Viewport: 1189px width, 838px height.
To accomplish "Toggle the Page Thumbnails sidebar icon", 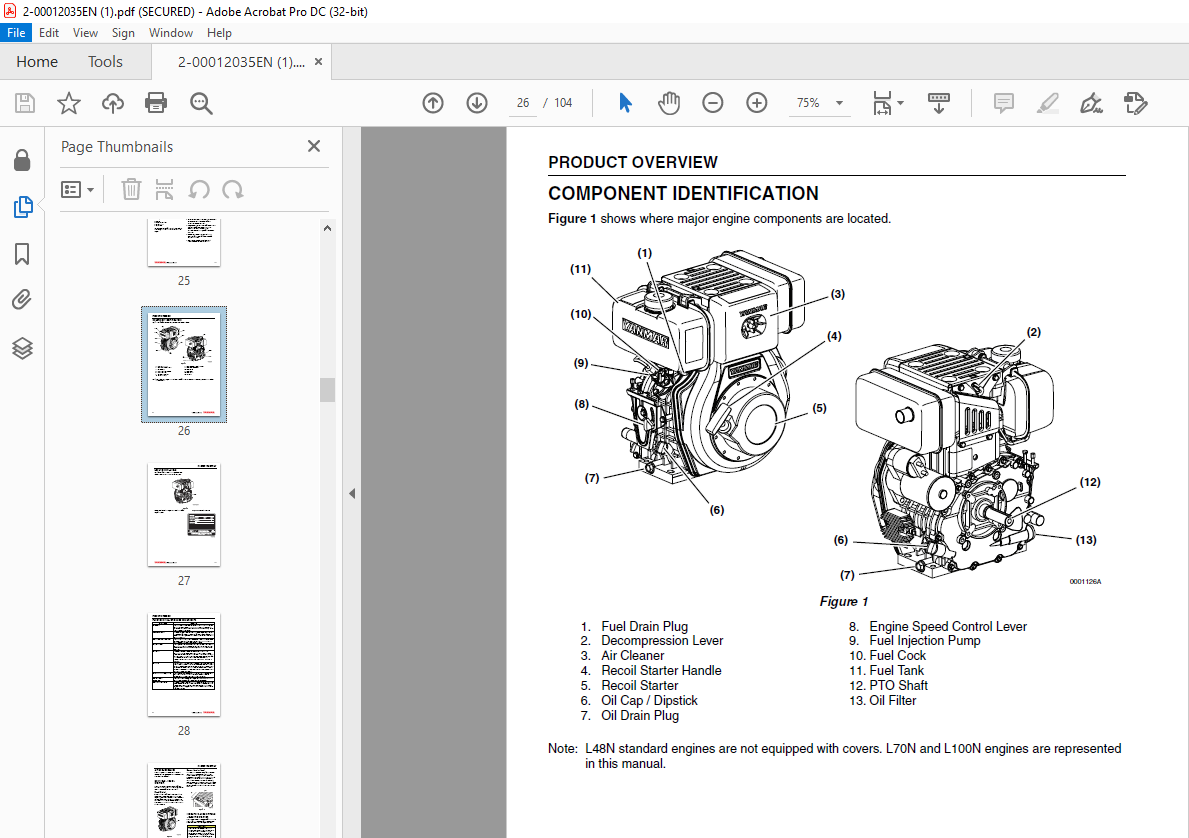I will pos(23,207).
